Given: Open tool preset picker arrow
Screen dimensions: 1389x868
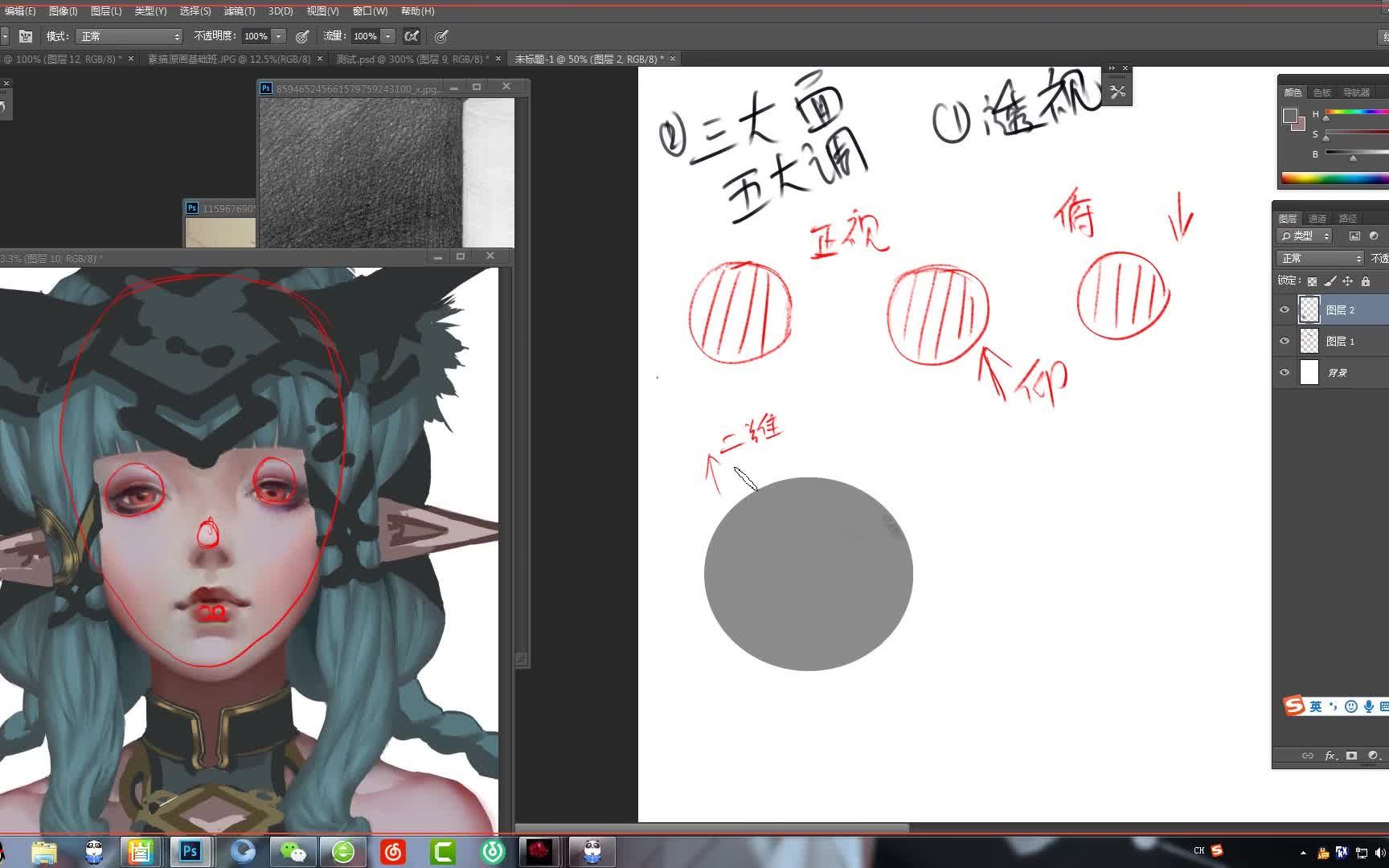Looking at the screenshot, I should (x=4, y=36).
